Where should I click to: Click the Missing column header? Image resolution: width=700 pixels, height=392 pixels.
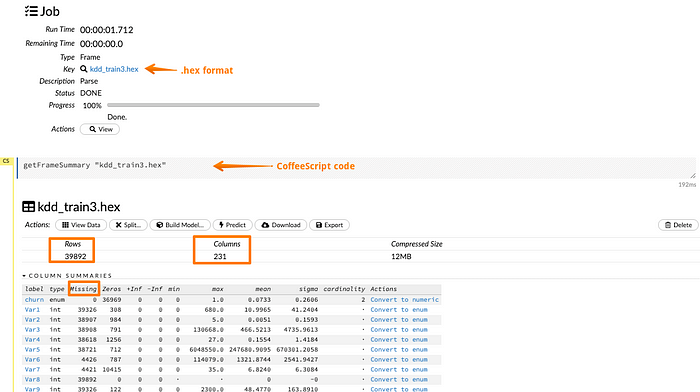click(x=83, y=289)
